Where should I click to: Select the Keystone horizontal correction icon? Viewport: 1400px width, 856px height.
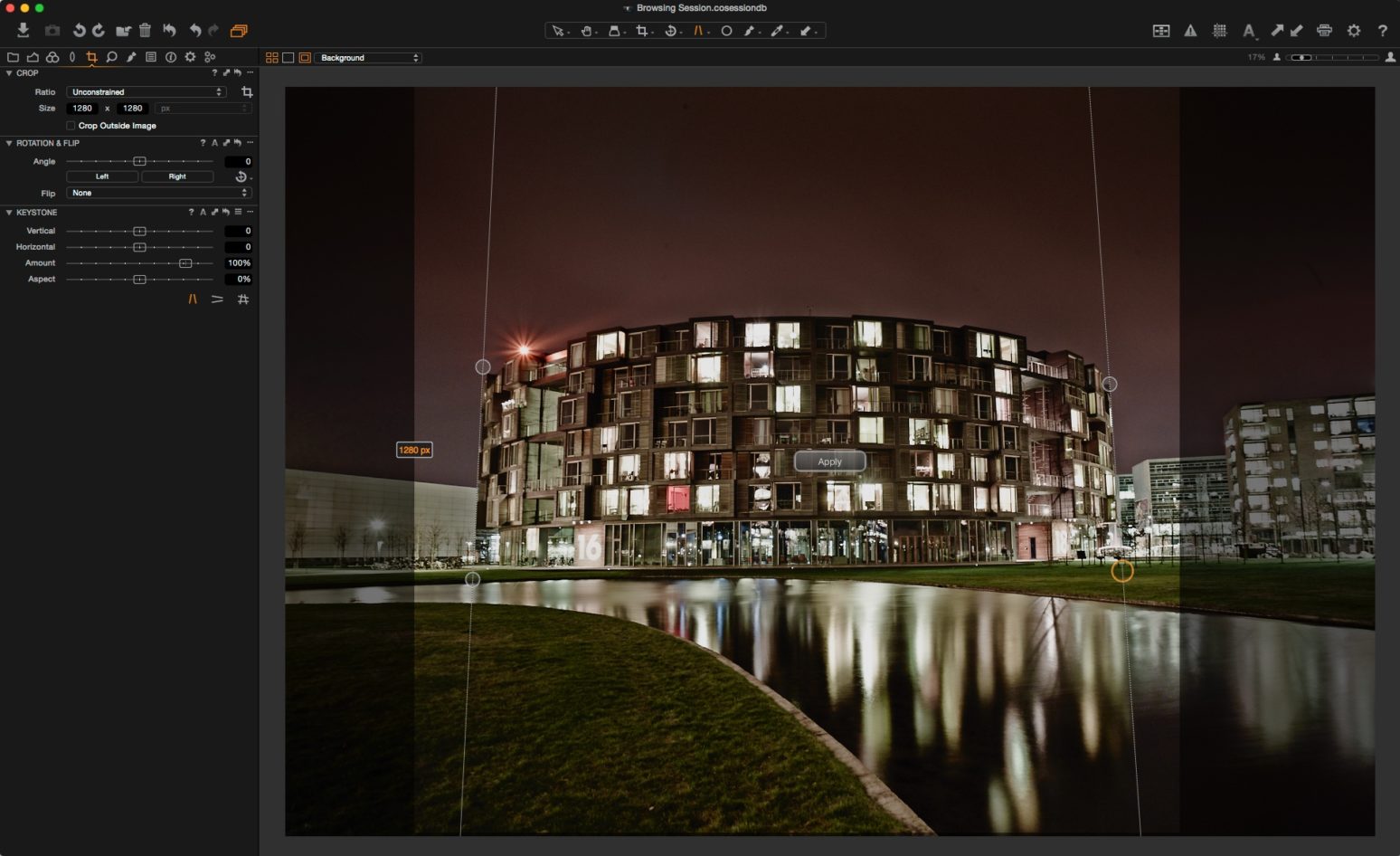point(217,300)
